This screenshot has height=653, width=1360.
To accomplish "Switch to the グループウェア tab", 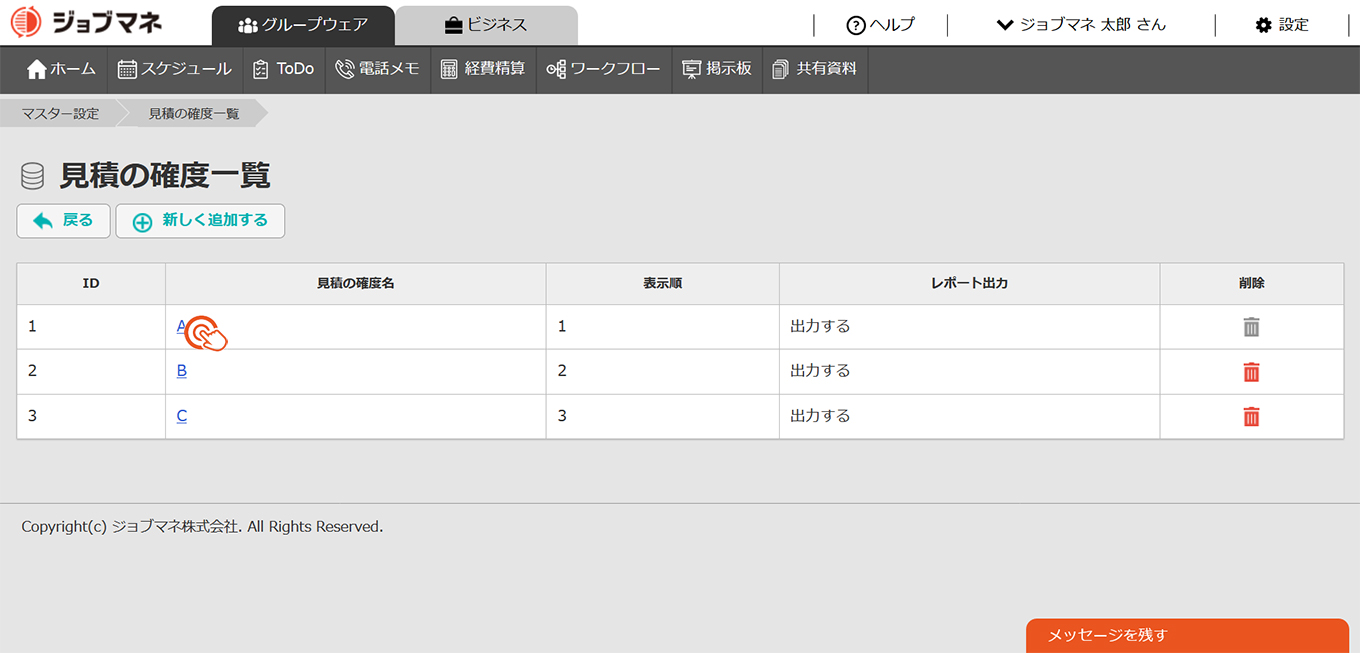I will pos(303,25).
